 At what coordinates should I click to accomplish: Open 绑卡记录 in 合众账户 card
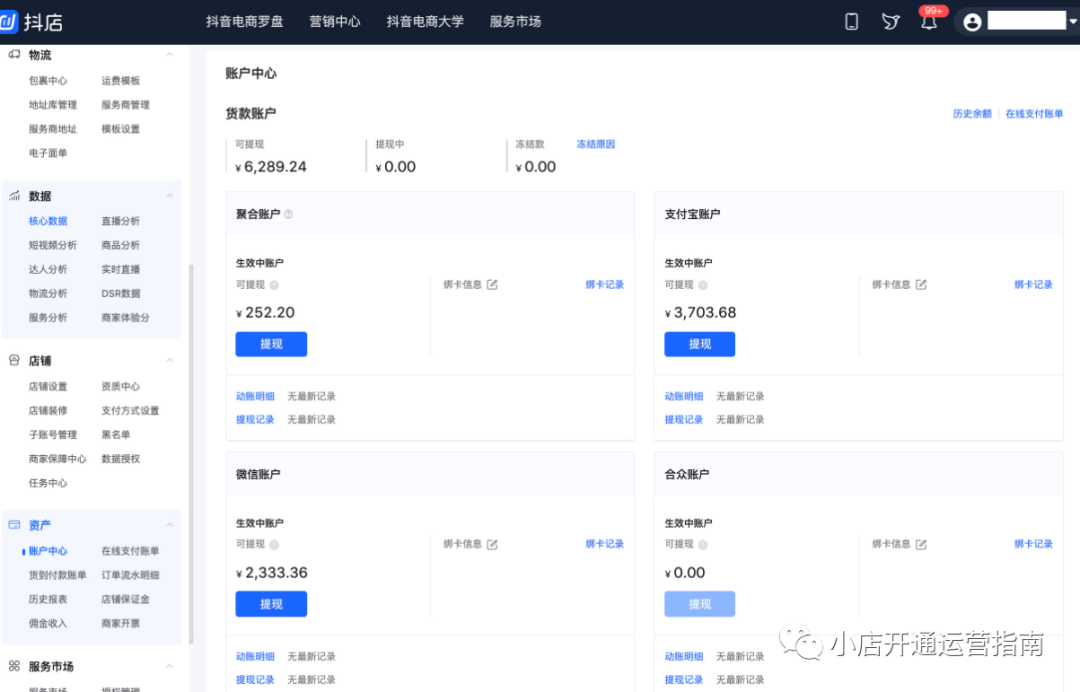pos(1033,544)
